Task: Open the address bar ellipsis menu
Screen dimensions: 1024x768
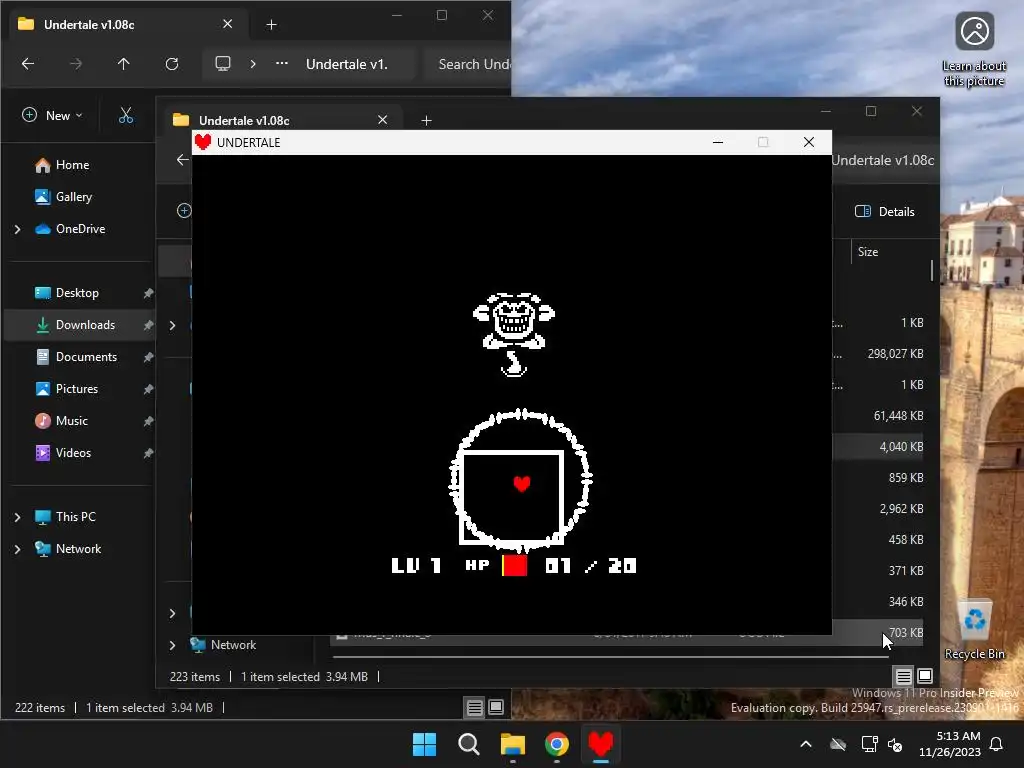Action: click(281, 64)
